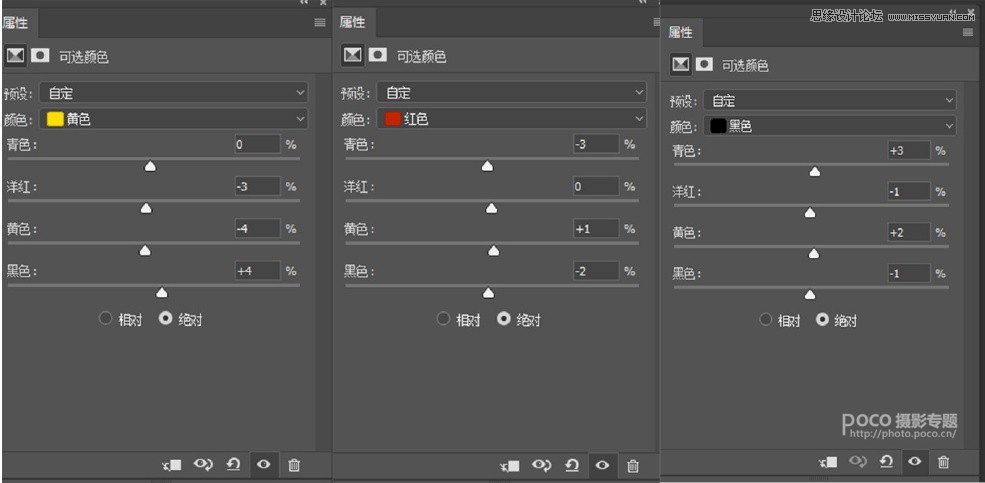Open panel menu of red color panel
Screen dimensions: 985x483
(x=655, y=22)
